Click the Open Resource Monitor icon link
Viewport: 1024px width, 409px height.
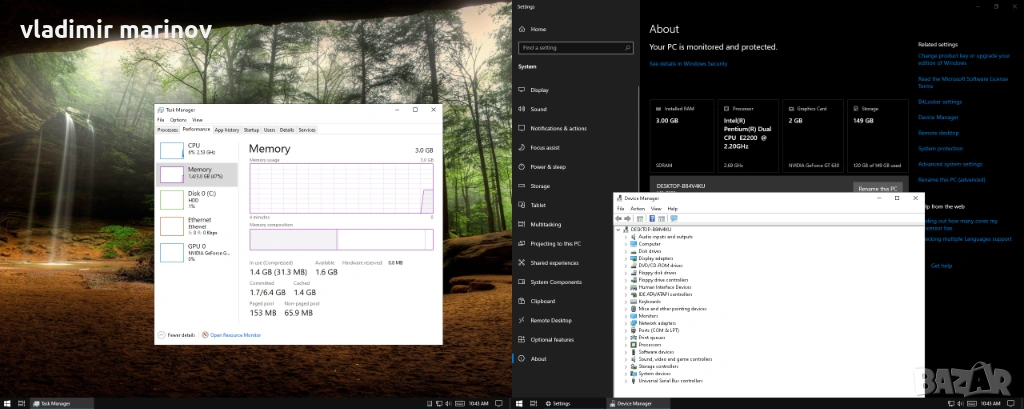click(205, 335)
